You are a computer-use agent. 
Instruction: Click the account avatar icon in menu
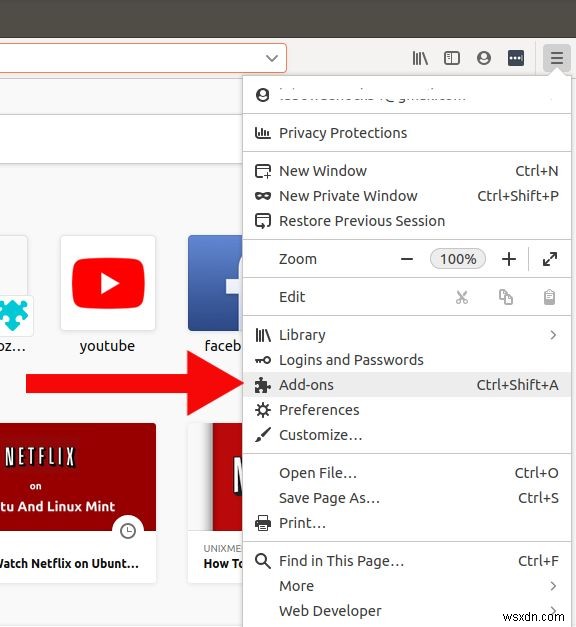click(262, 95)
